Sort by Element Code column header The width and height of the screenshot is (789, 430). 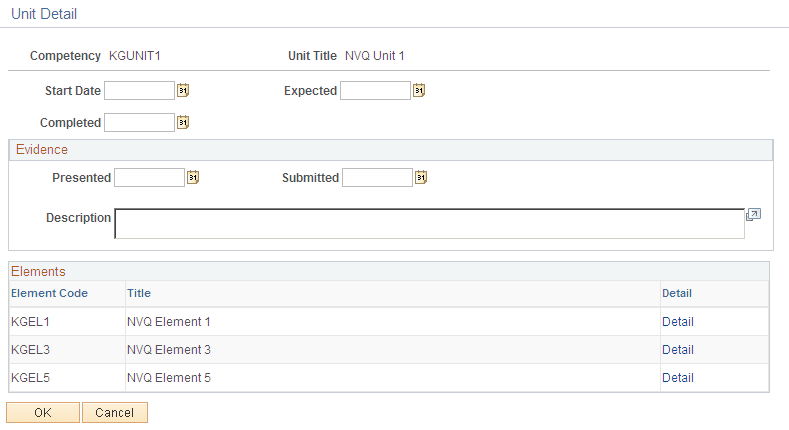49,293
